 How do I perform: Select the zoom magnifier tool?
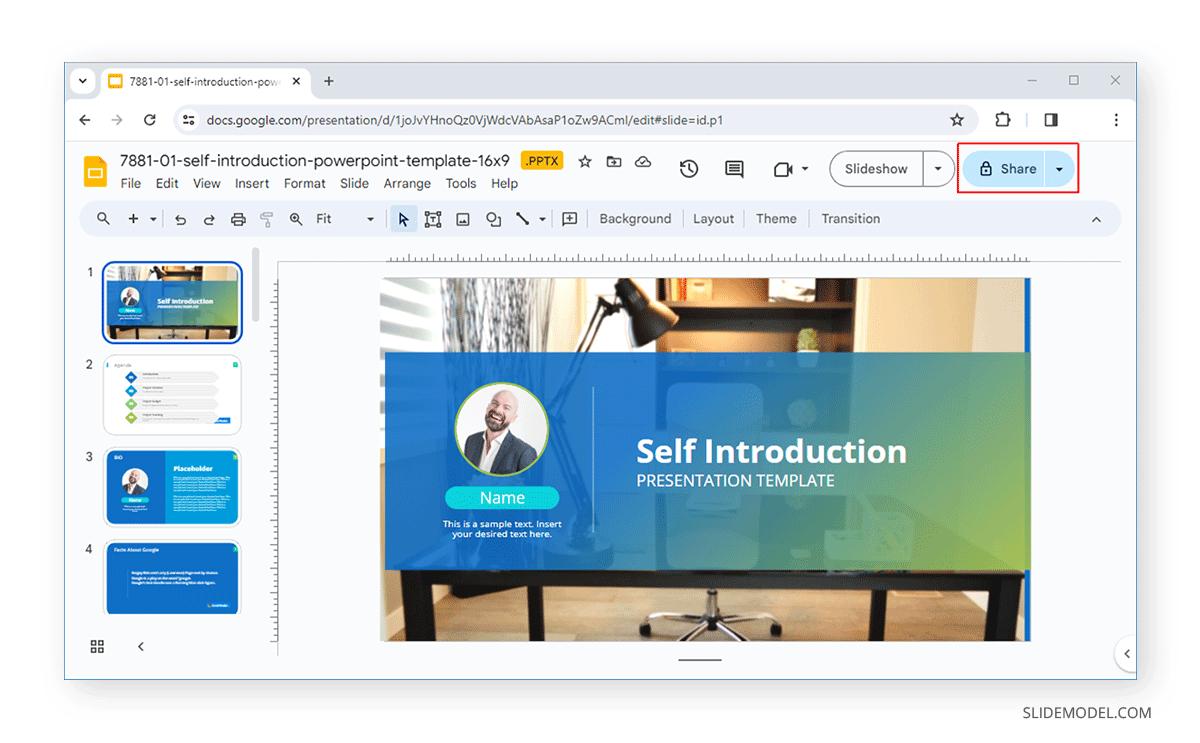coord(296,219)
